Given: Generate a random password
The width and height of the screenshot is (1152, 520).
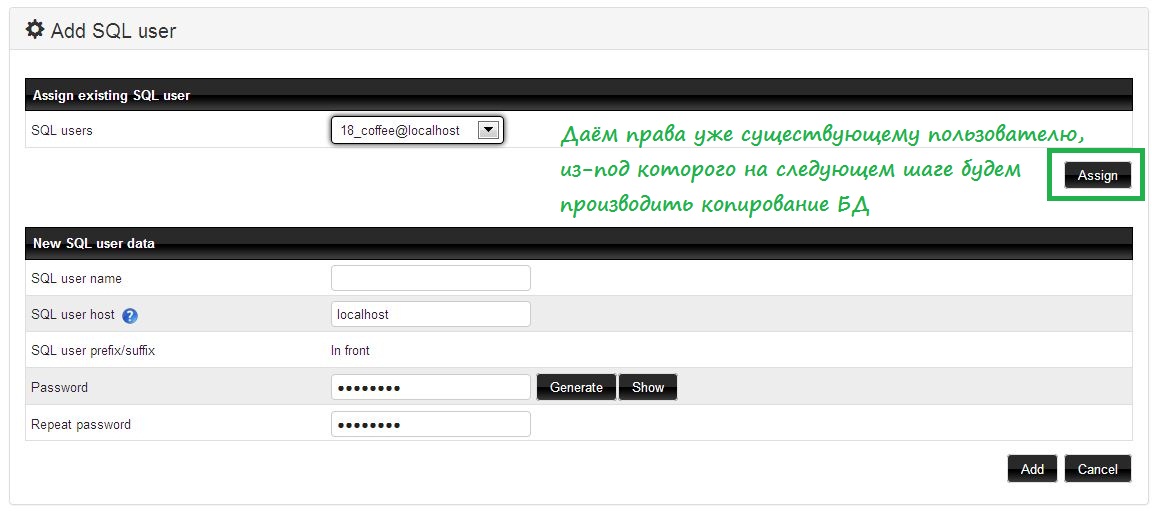Looking at the screenshot, I should [576, 387].
